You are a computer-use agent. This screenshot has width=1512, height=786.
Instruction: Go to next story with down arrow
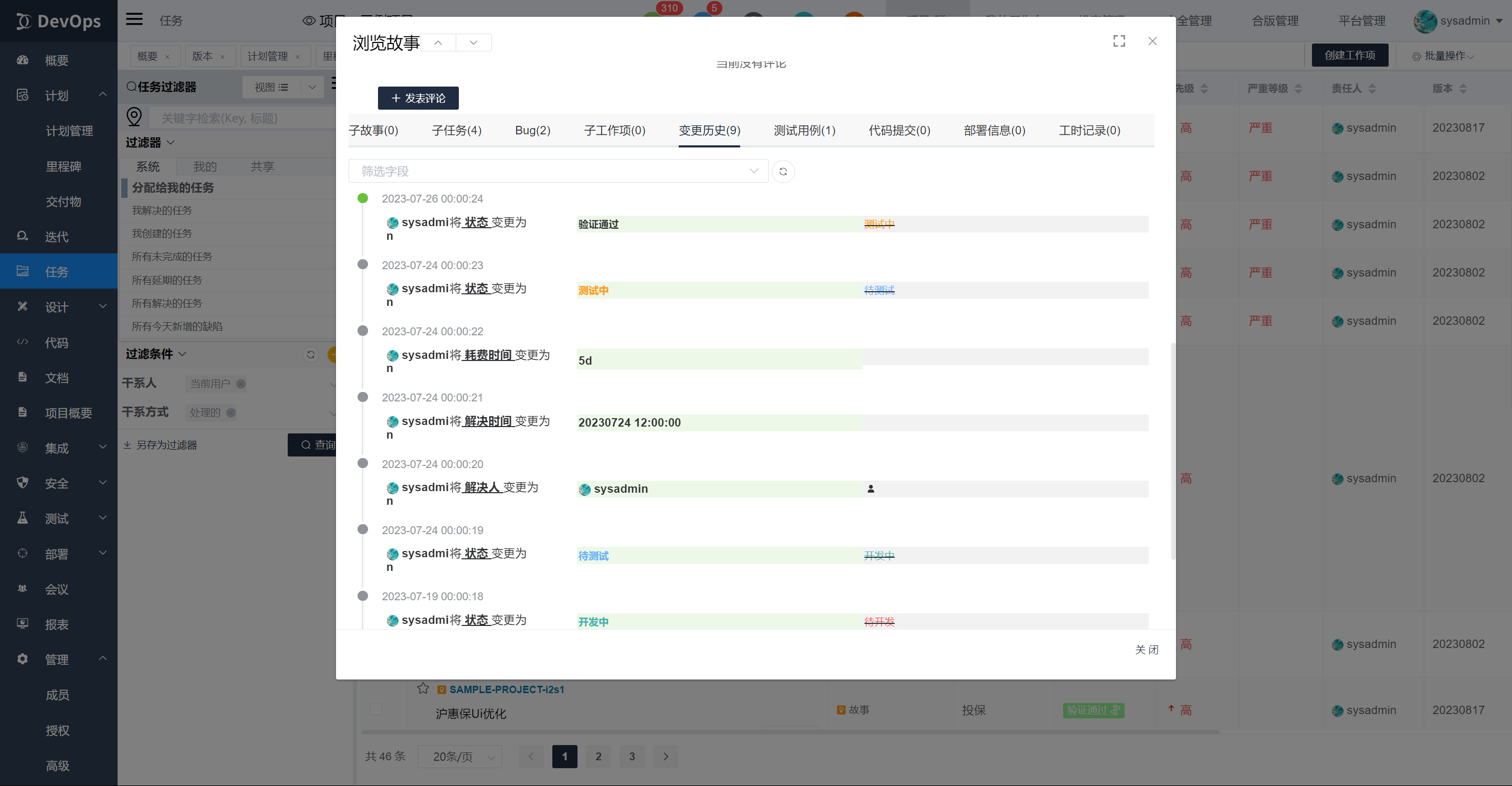point(474,42)
